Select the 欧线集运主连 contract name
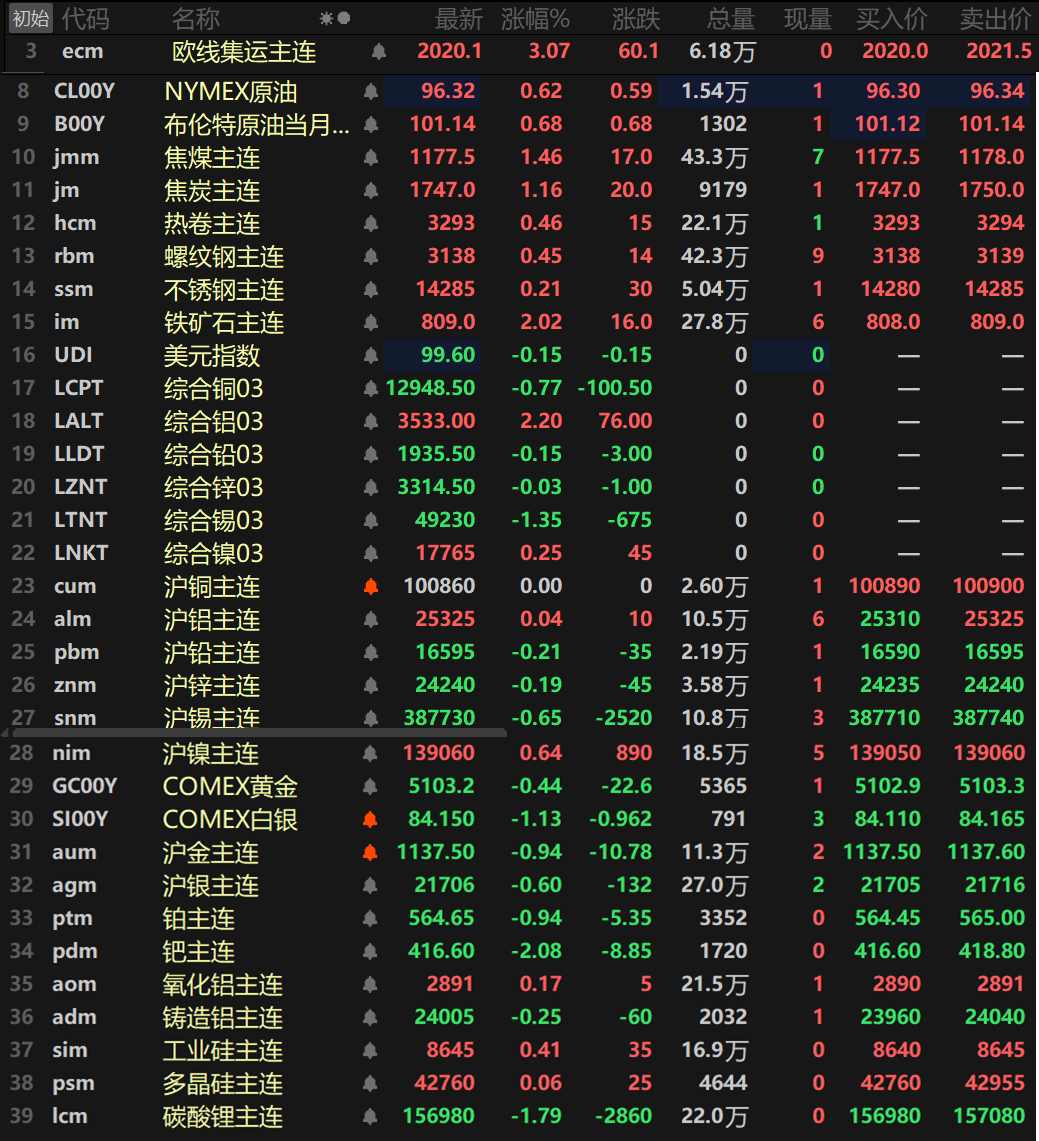Screen dimensions: 1039x1141 coord(244,52)
